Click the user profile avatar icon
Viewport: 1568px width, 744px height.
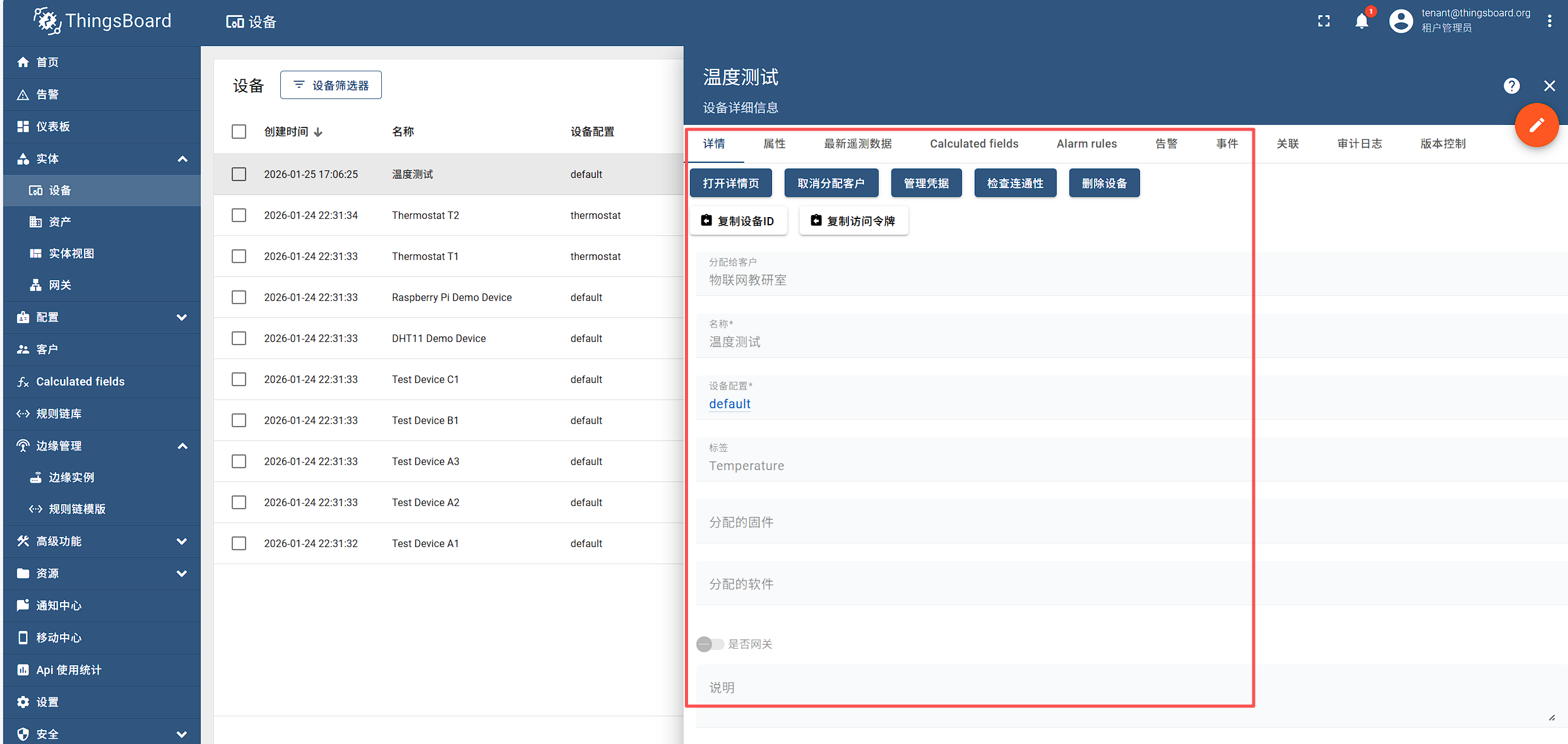tap(1400, 21)
